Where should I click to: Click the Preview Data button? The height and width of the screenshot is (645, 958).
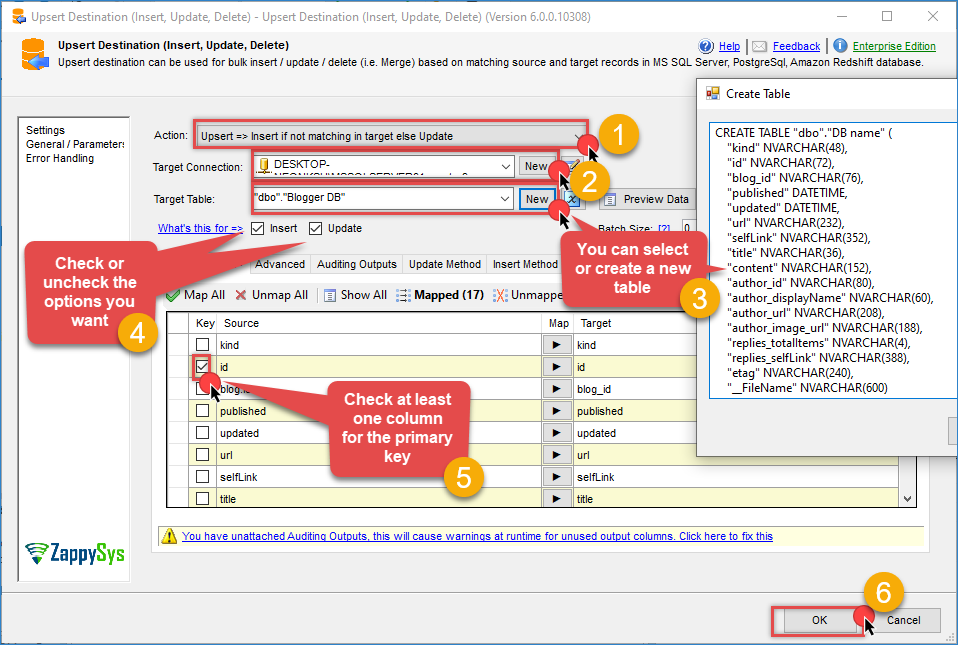647,199
